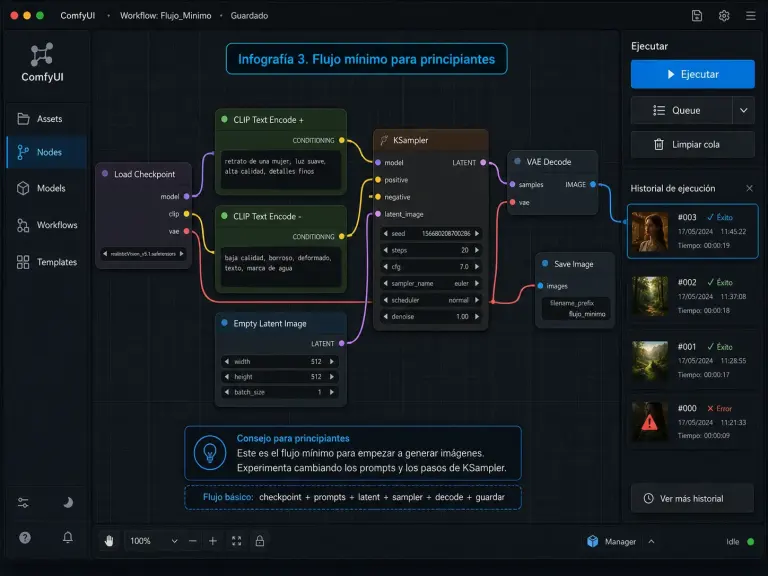768x576 pixels.
Task: Expand the Queue dropdown chevron
Action: pos(744,111)
